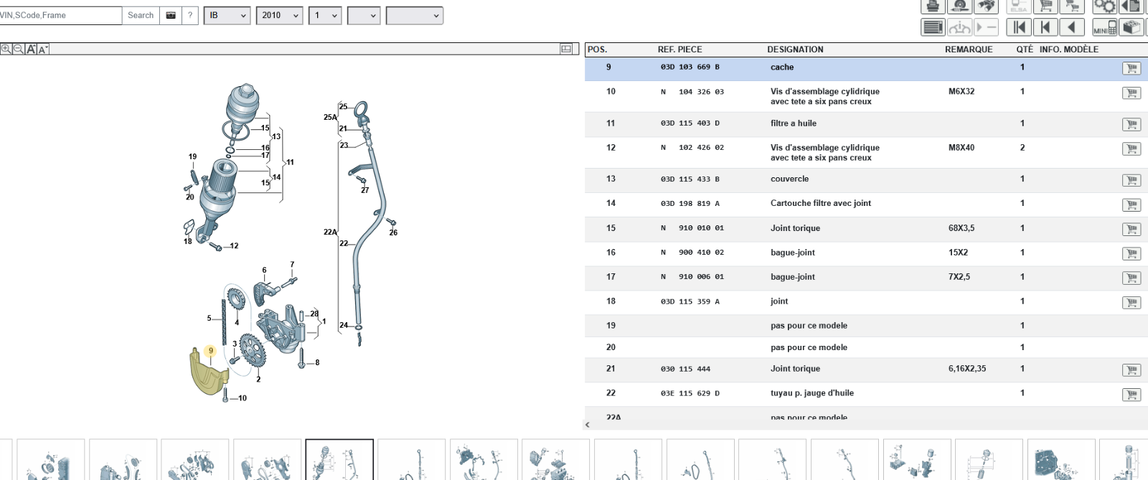Screen dimensions: 1148x480
Task: Toggle the diagram panel layout icon
Action: [566, 49]
